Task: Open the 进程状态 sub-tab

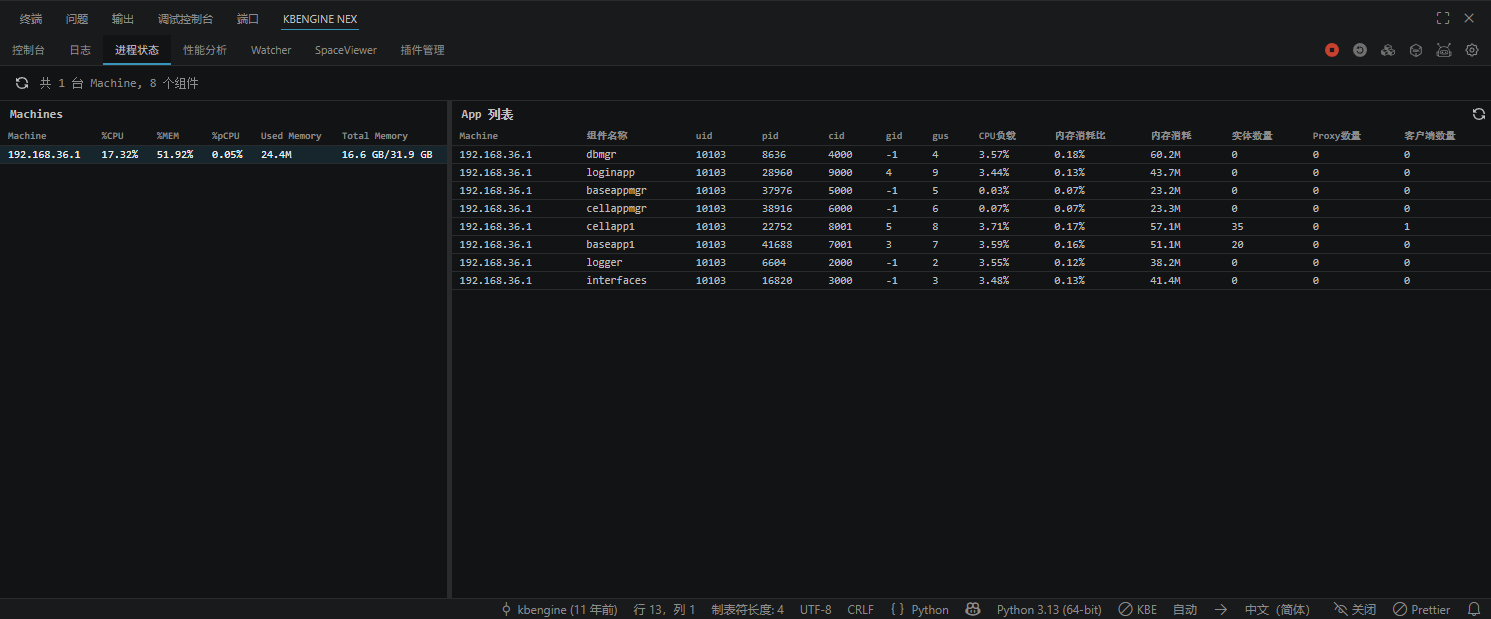Action: 137,50
